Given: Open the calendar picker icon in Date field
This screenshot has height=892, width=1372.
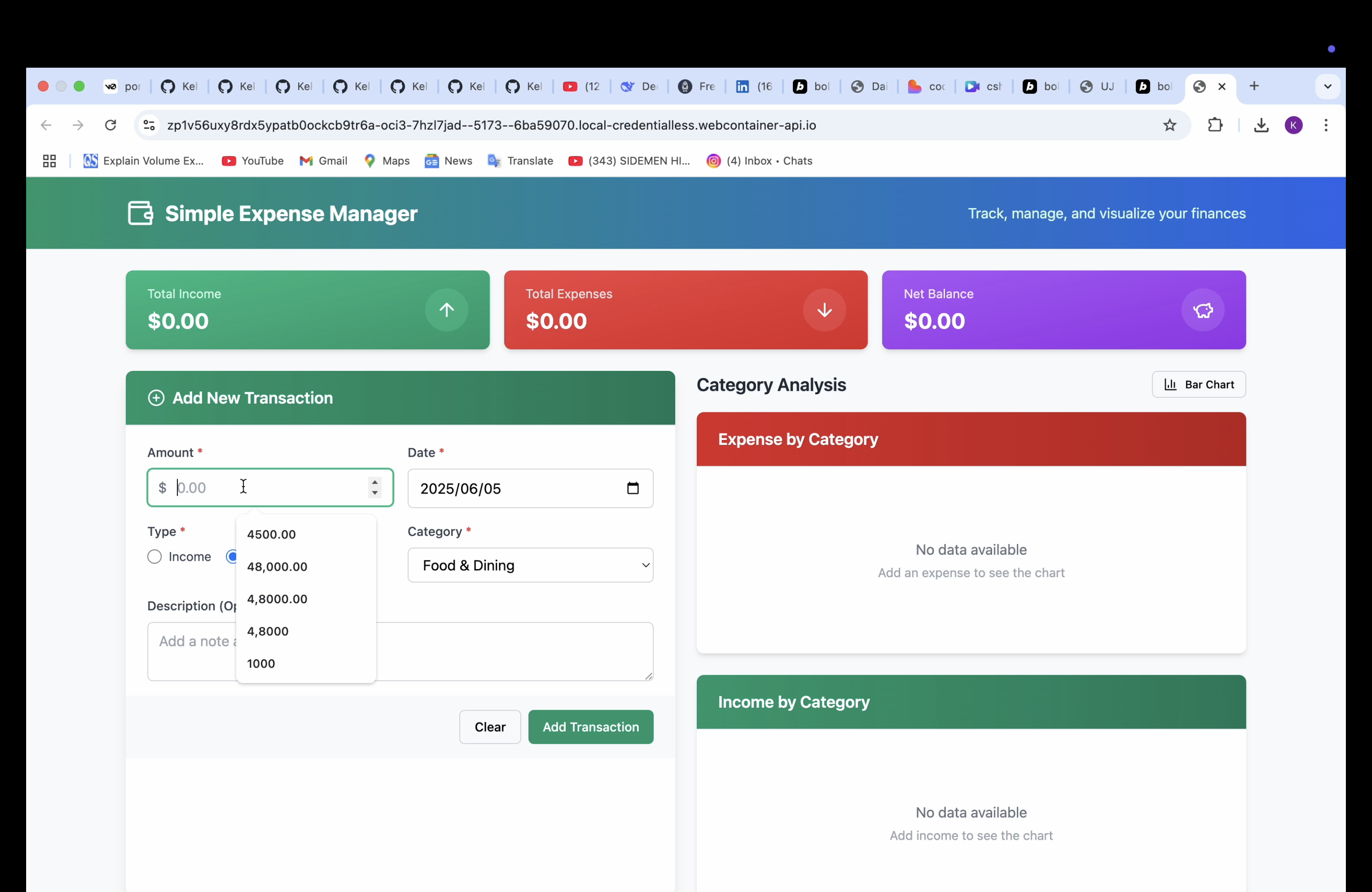Looking at the screenshot, I should [x=632, y=488].
